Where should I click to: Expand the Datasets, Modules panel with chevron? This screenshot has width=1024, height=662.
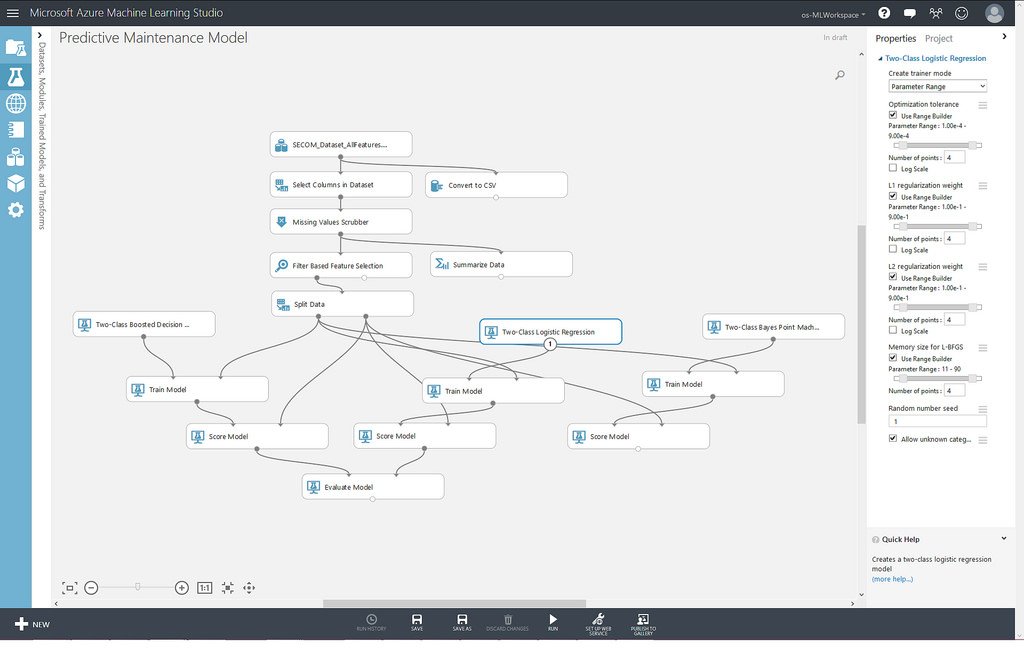tap(41, 36)
